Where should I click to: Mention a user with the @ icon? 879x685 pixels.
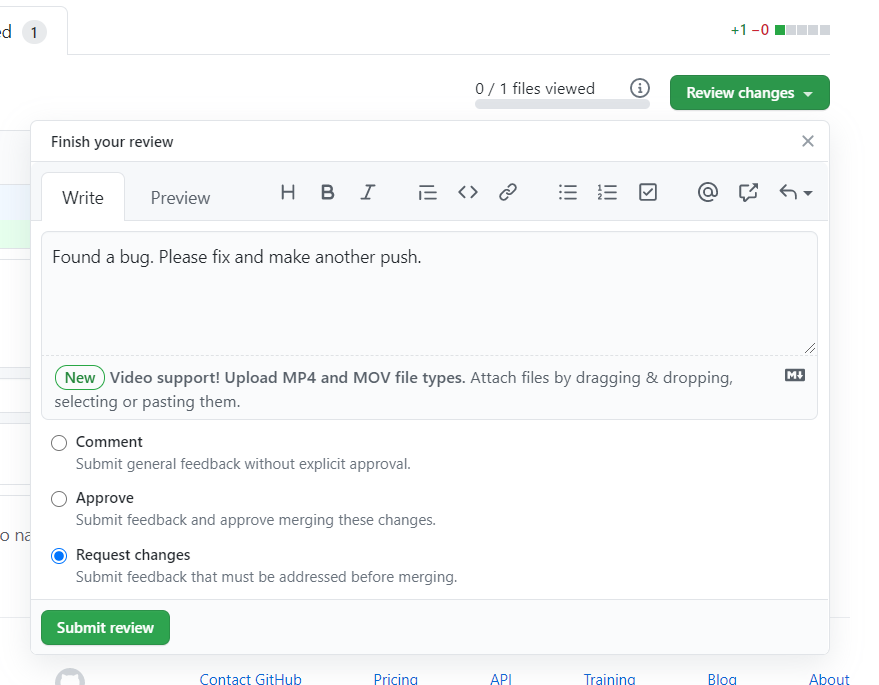click(708, 193)
